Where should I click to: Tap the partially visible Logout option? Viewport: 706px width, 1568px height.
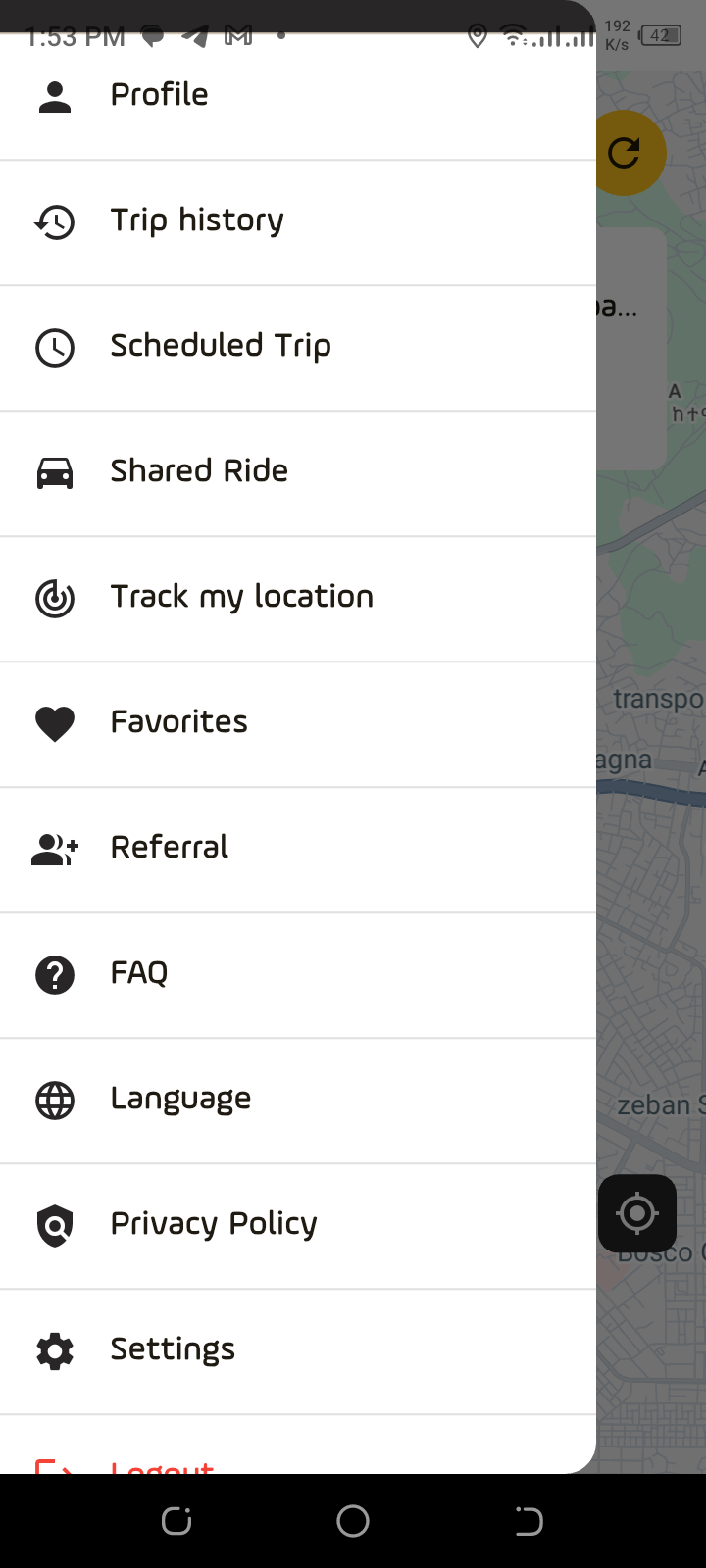(x=162, y=1465)
